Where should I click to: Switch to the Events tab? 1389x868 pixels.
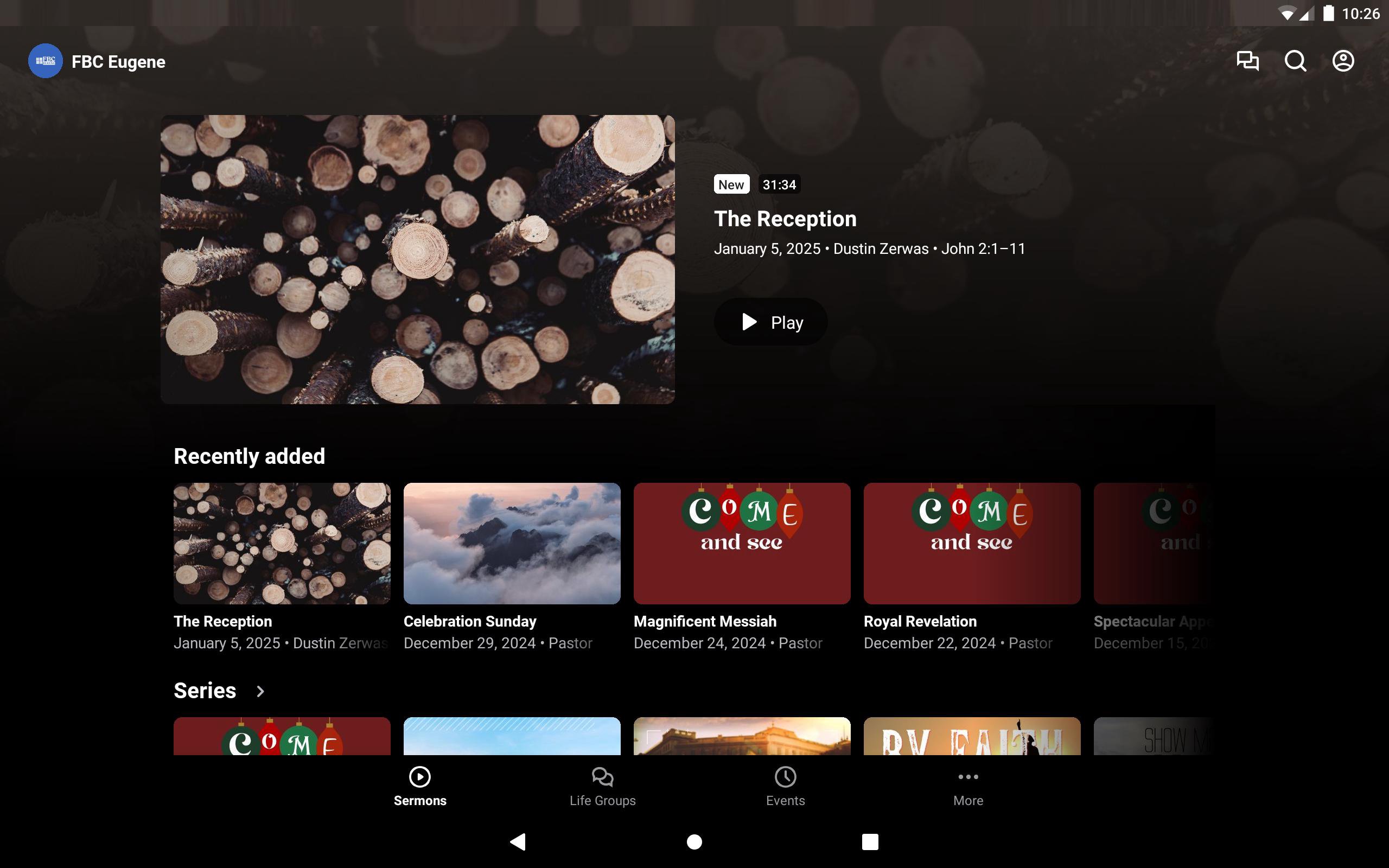coord(785,787)
